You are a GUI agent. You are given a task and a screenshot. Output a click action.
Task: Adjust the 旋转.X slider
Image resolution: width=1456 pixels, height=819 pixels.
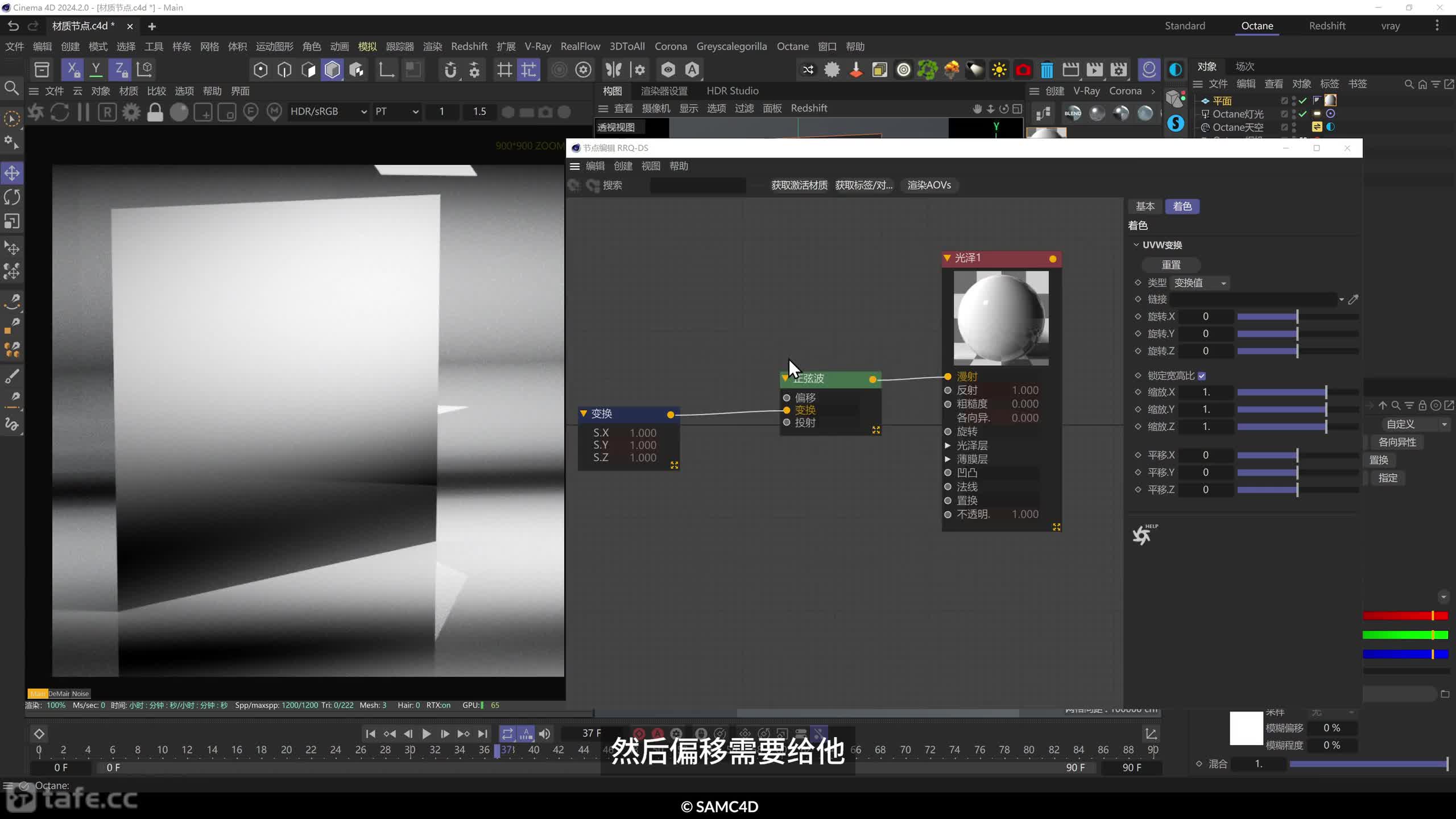pos(1298,316)
